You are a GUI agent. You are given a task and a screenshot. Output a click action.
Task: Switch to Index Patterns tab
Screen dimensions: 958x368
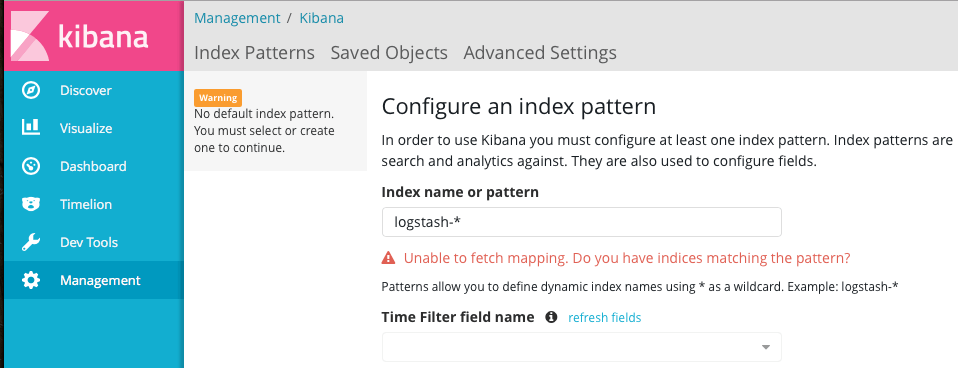click(254, 53)
